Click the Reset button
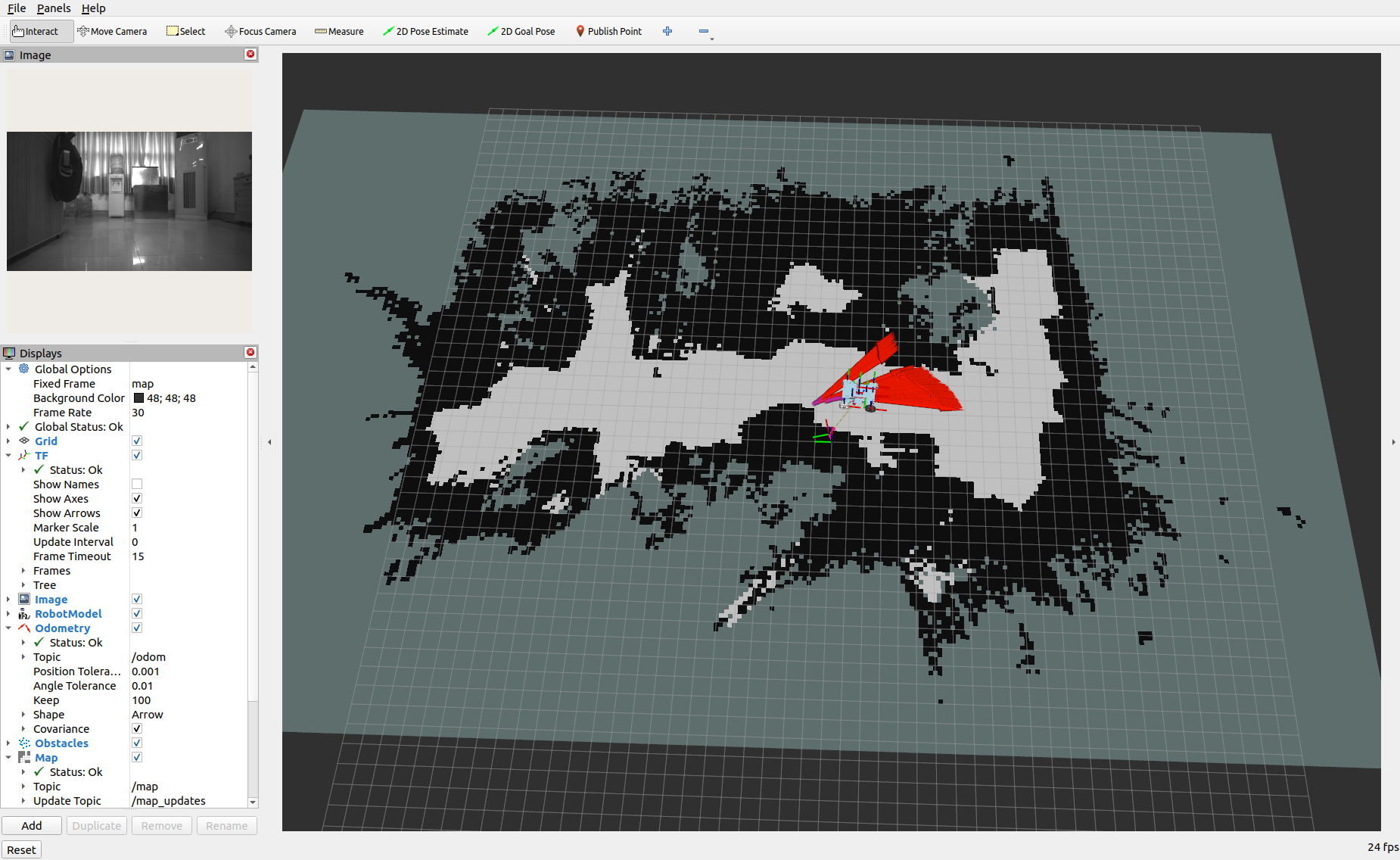This screenshot has width=1400, height=860. coord(21,849)
